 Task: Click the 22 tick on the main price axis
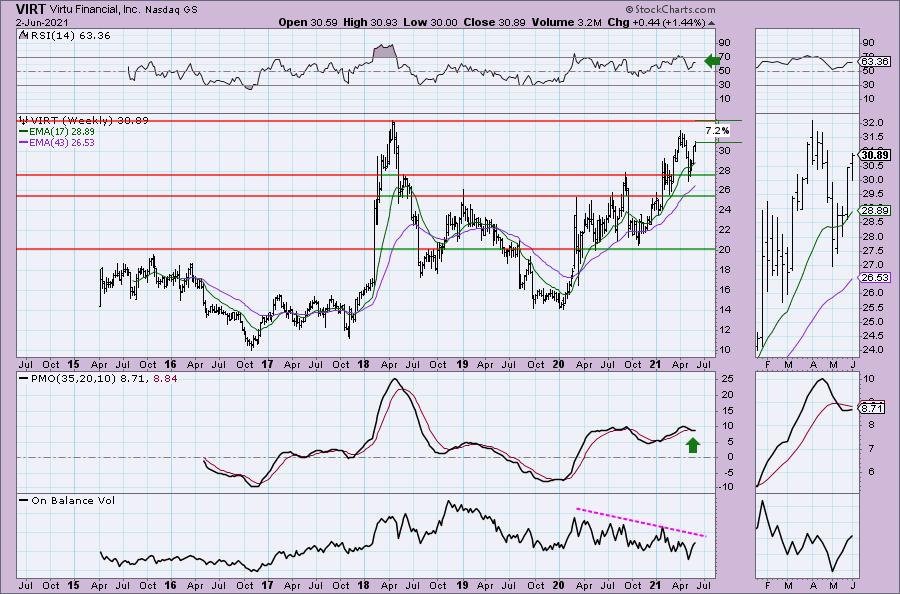725,230
